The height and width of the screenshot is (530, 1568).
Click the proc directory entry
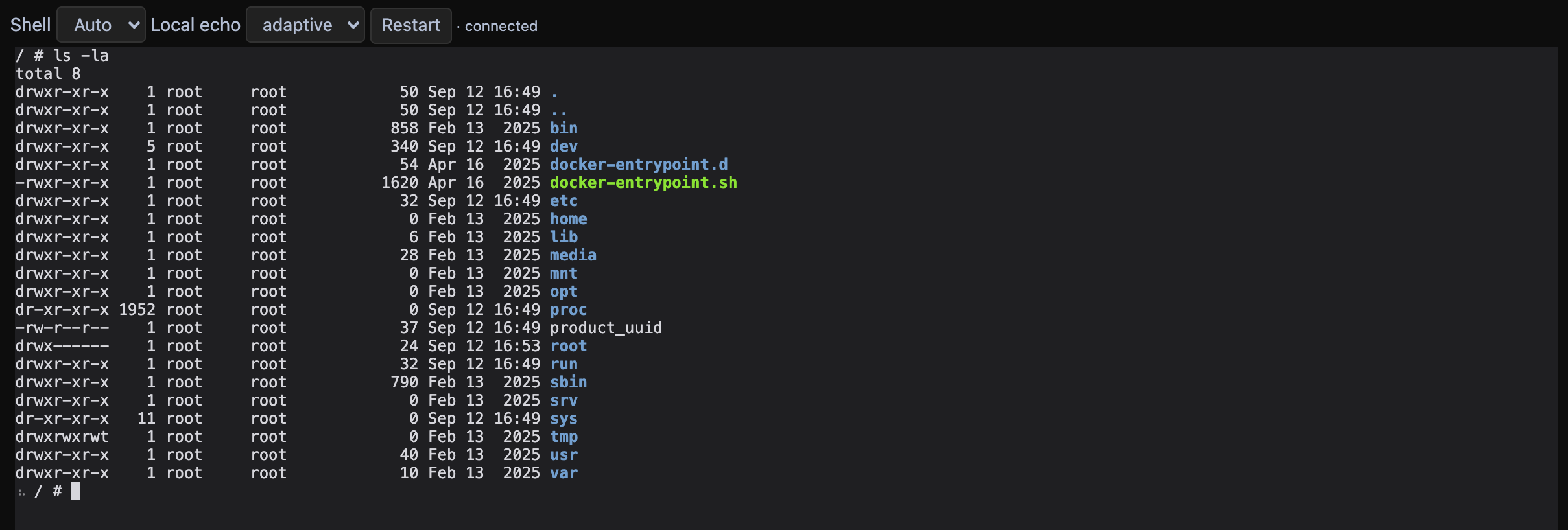click(x=568, y=310)
